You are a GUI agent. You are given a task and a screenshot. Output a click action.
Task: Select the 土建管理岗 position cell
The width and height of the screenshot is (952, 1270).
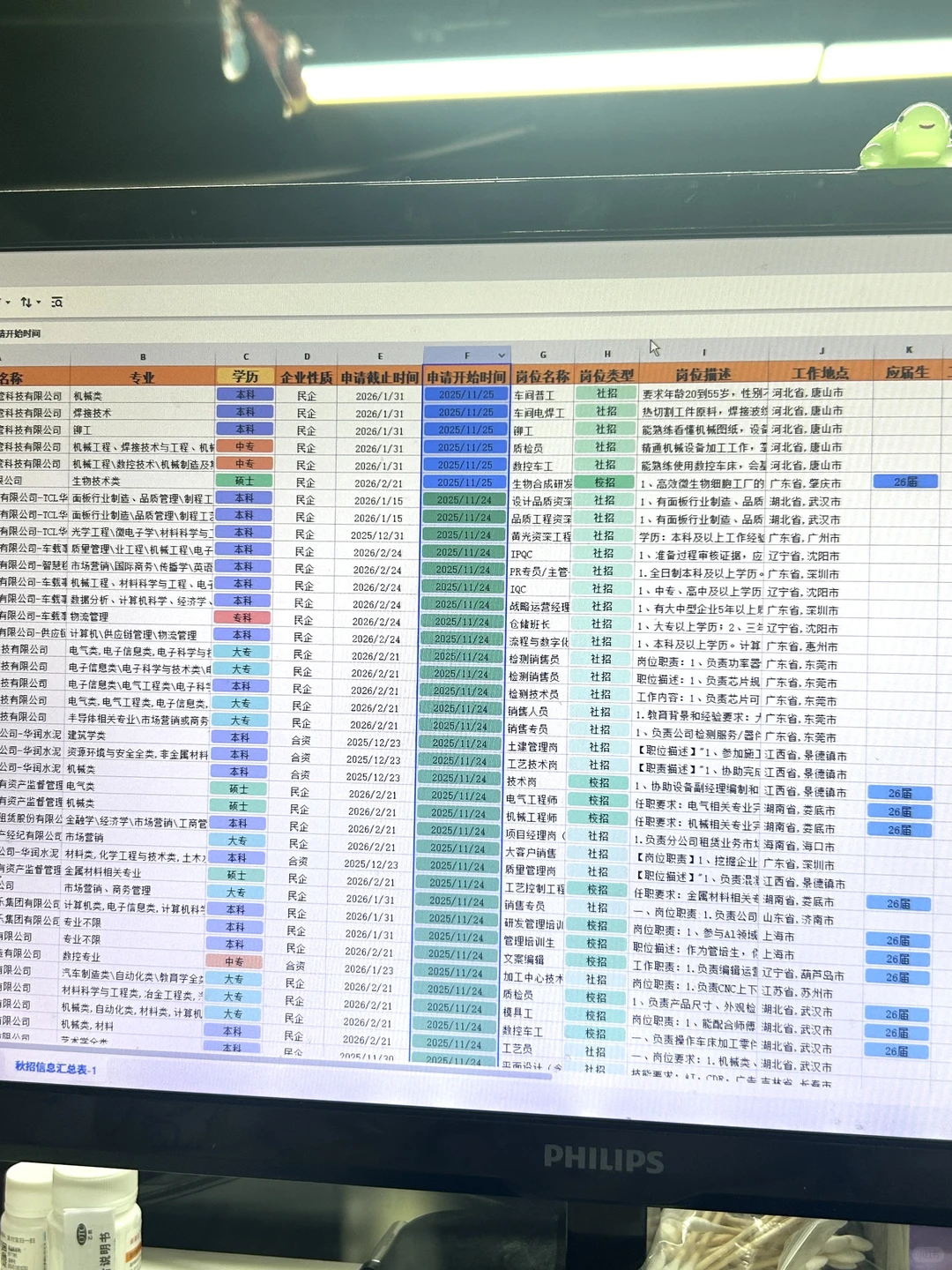(537, 747)
